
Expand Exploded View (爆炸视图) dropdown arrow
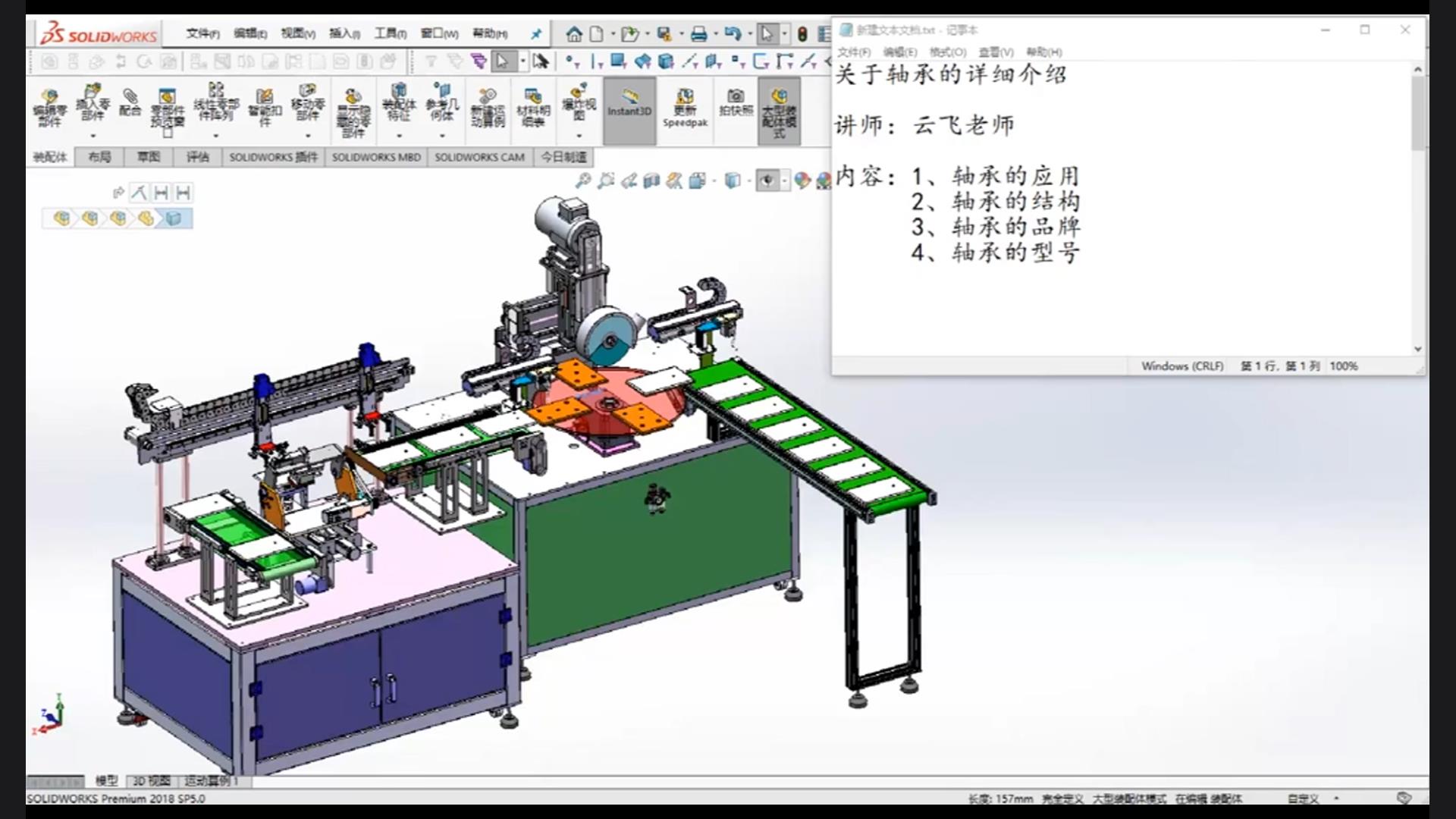[579, 136]
